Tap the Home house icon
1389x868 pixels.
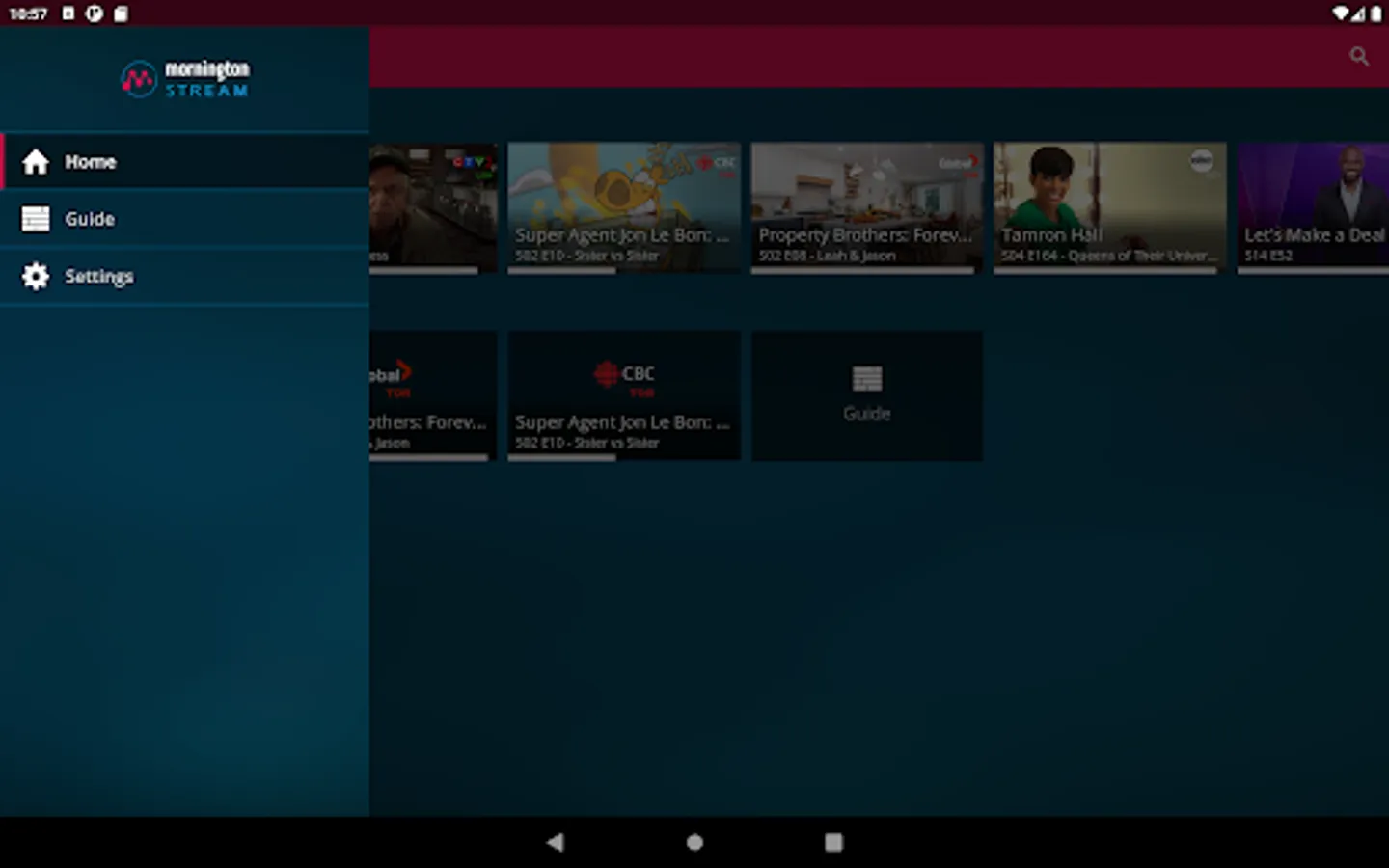36,161
